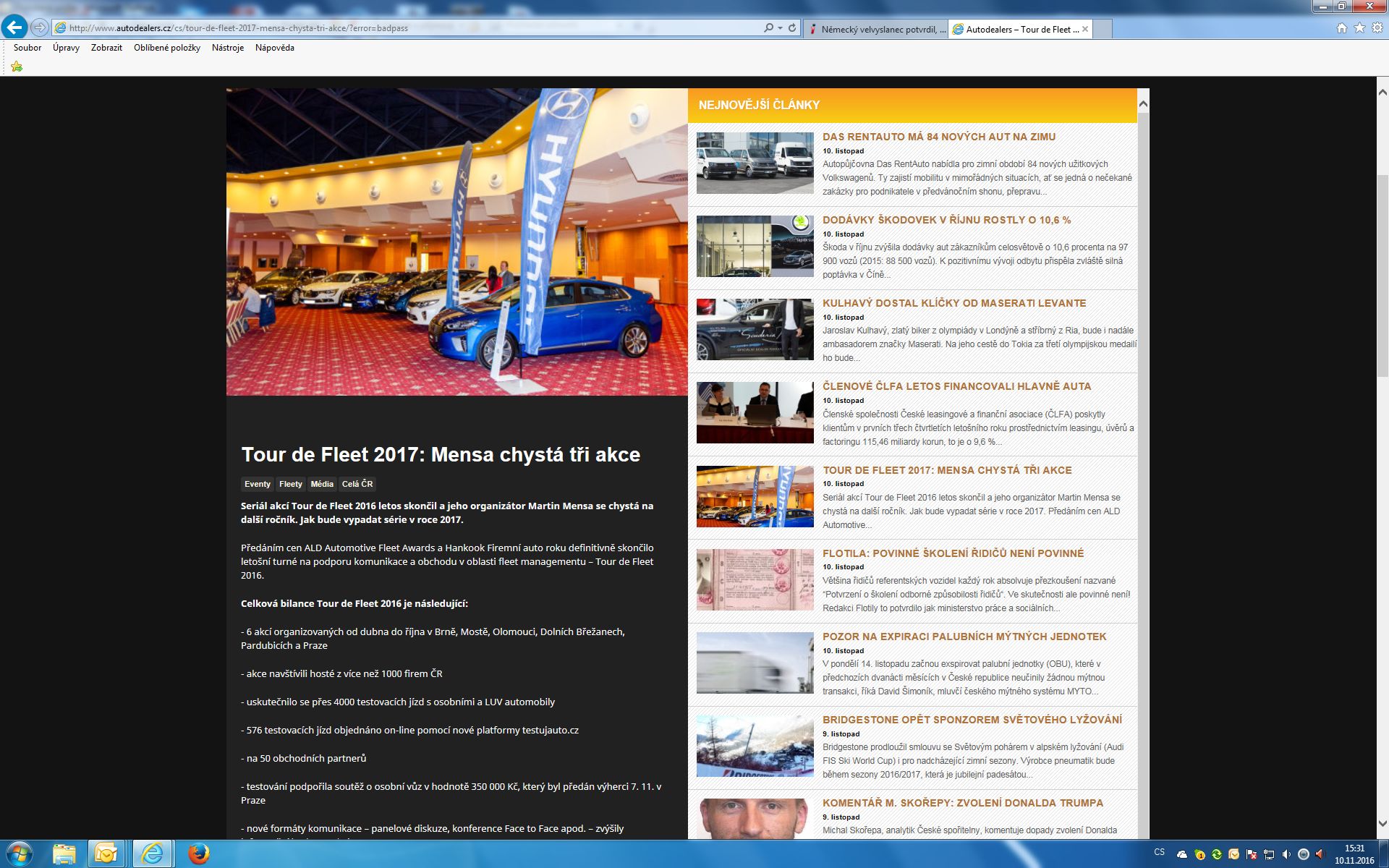Image resolution: width=1389 pixels, height=868 pixels.
Task: Open Kulhavý dostal klíčky od Maserati Levante
Action: [954, 303]
